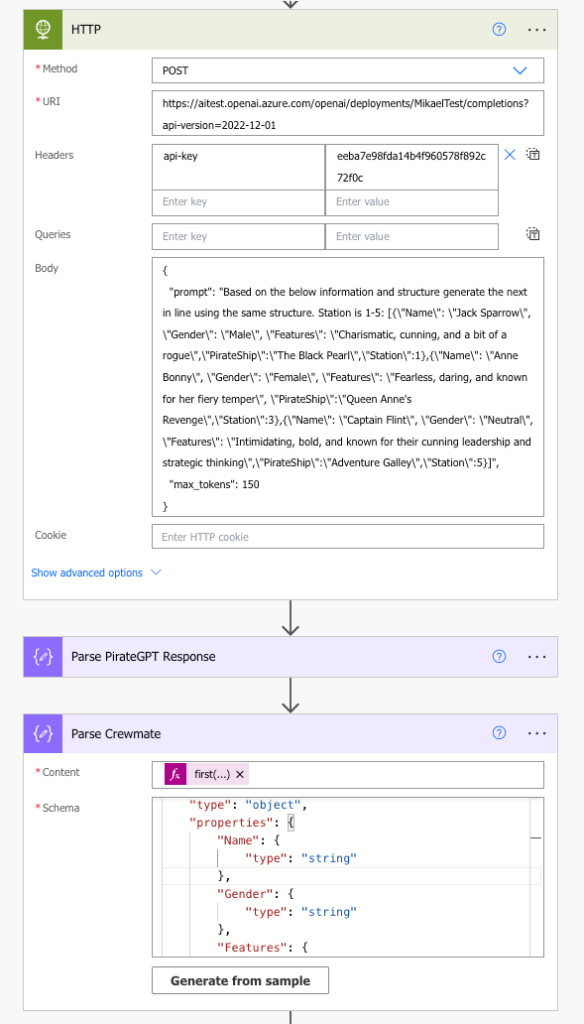Open Parse Crewmate ellipsis menu
The image size is (584, 1024).
click(536, 733)
